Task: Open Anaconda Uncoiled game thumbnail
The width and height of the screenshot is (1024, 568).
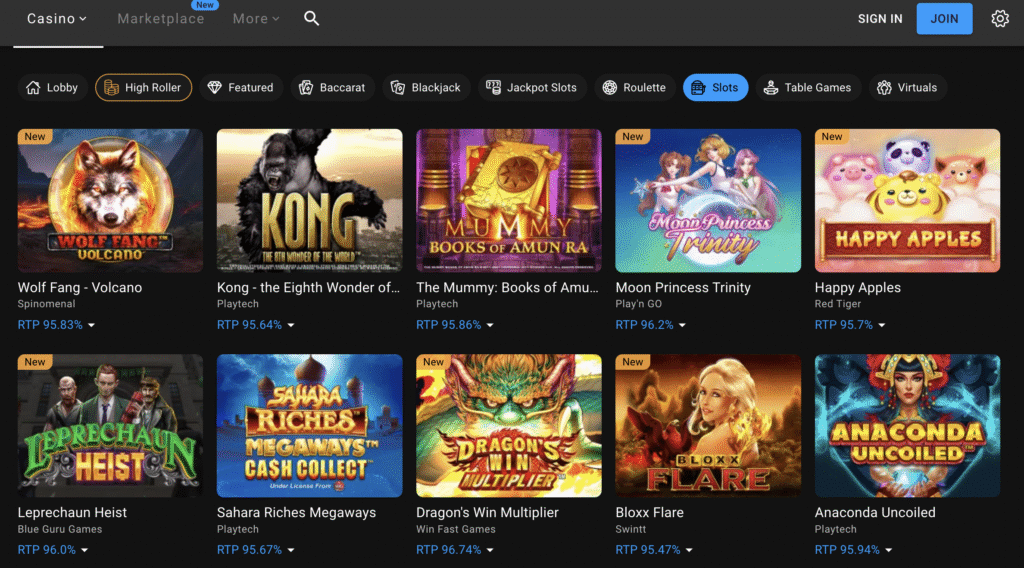Action: click(x=907, y=426)
